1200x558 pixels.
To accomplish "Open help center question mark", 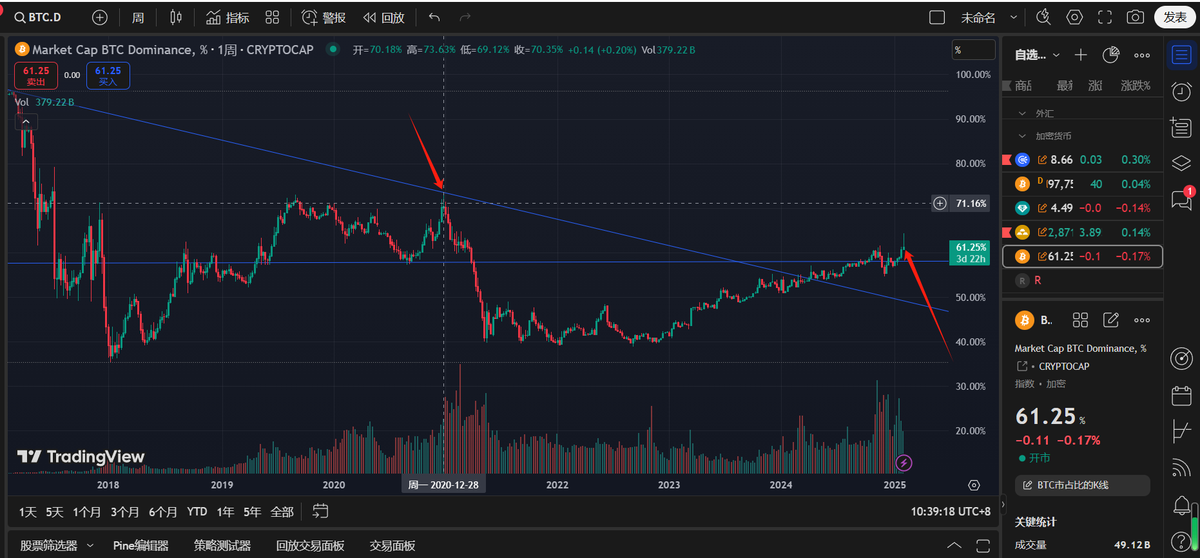I will pos(1181,540).
